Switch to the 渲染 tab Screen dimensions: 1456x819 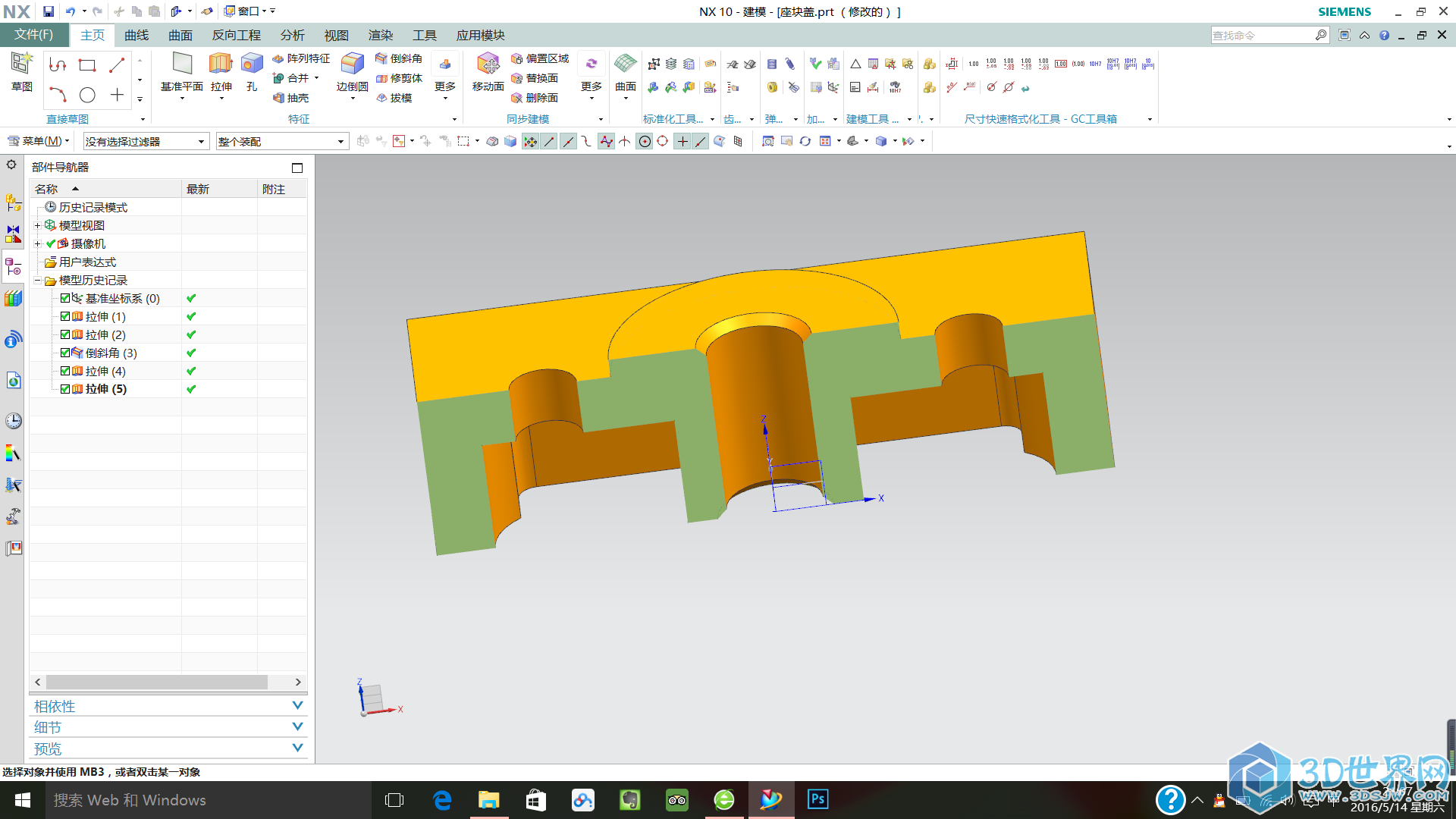tap(380, 35)
